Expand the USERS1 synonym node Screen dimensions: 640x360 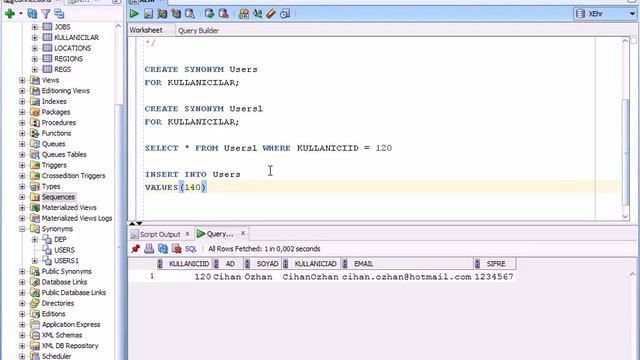click(x=35, y=260)
